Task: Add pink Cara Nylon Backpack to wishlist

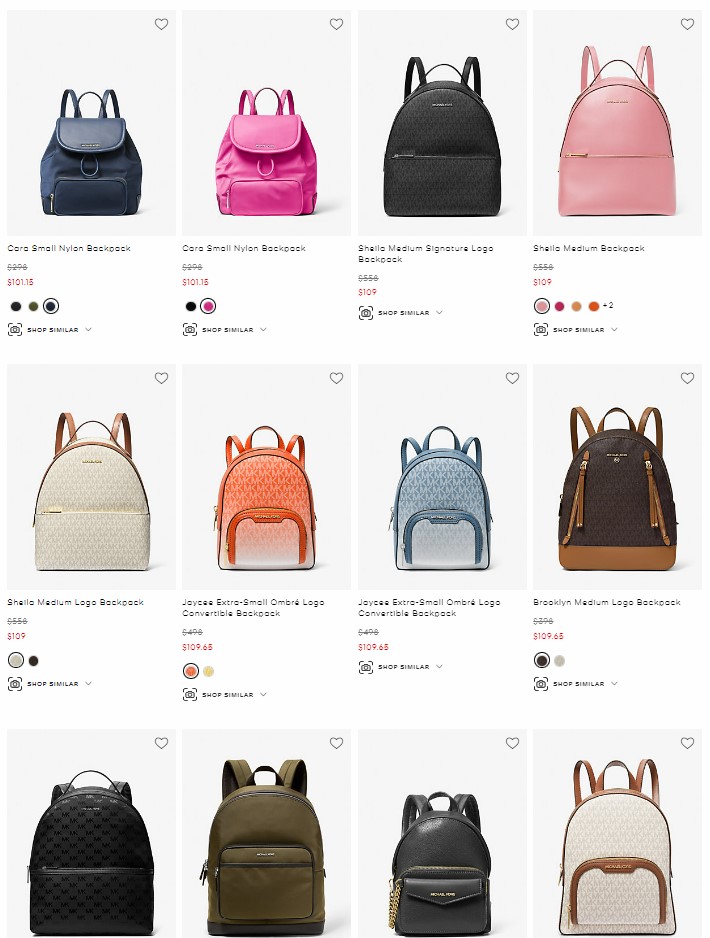Action: [x=337, y=24]
